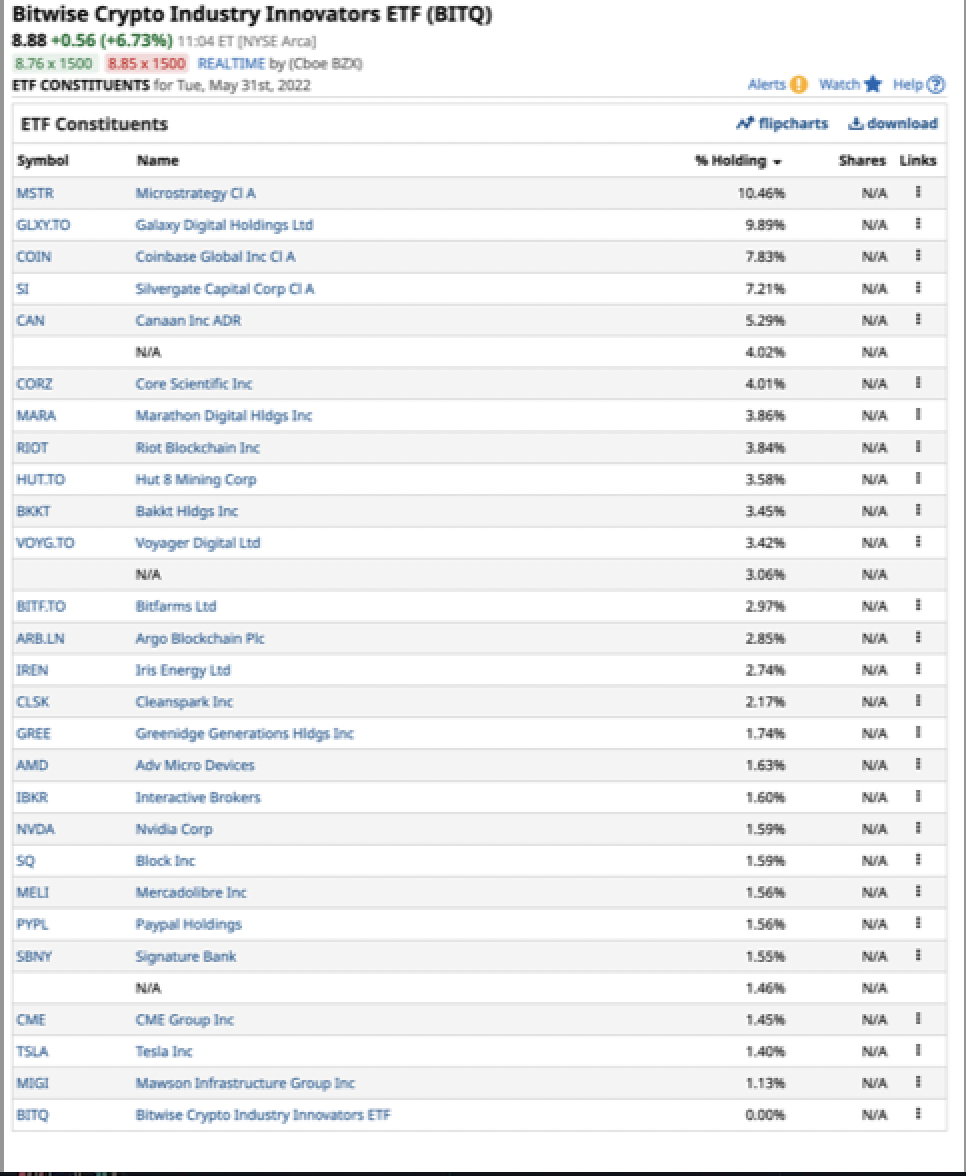966x1176 pixels.
Task: Open links menu for BITF.TO row
Action: (918, 605)
